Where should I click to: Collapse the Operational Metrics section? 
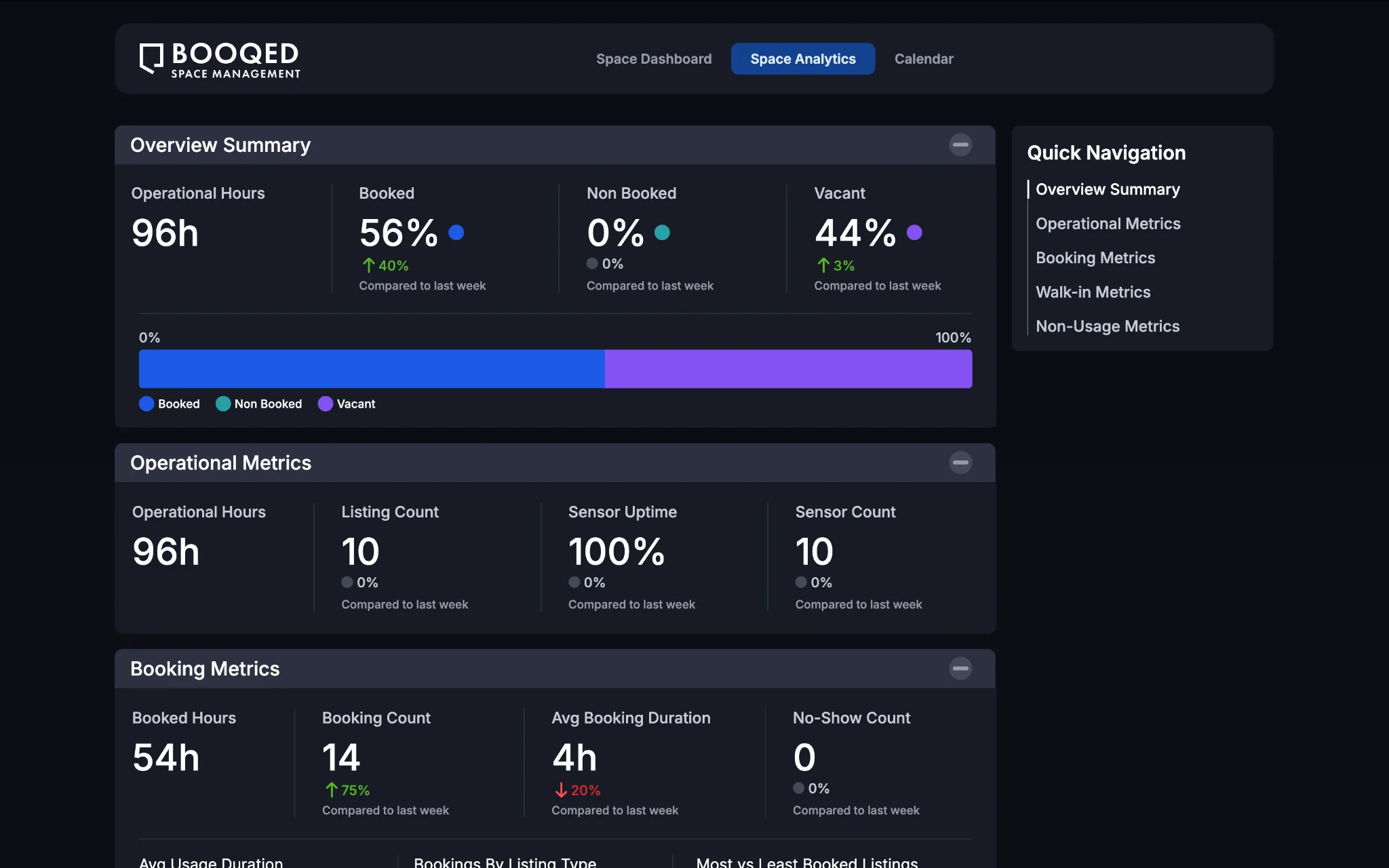[x=960, y=462]
